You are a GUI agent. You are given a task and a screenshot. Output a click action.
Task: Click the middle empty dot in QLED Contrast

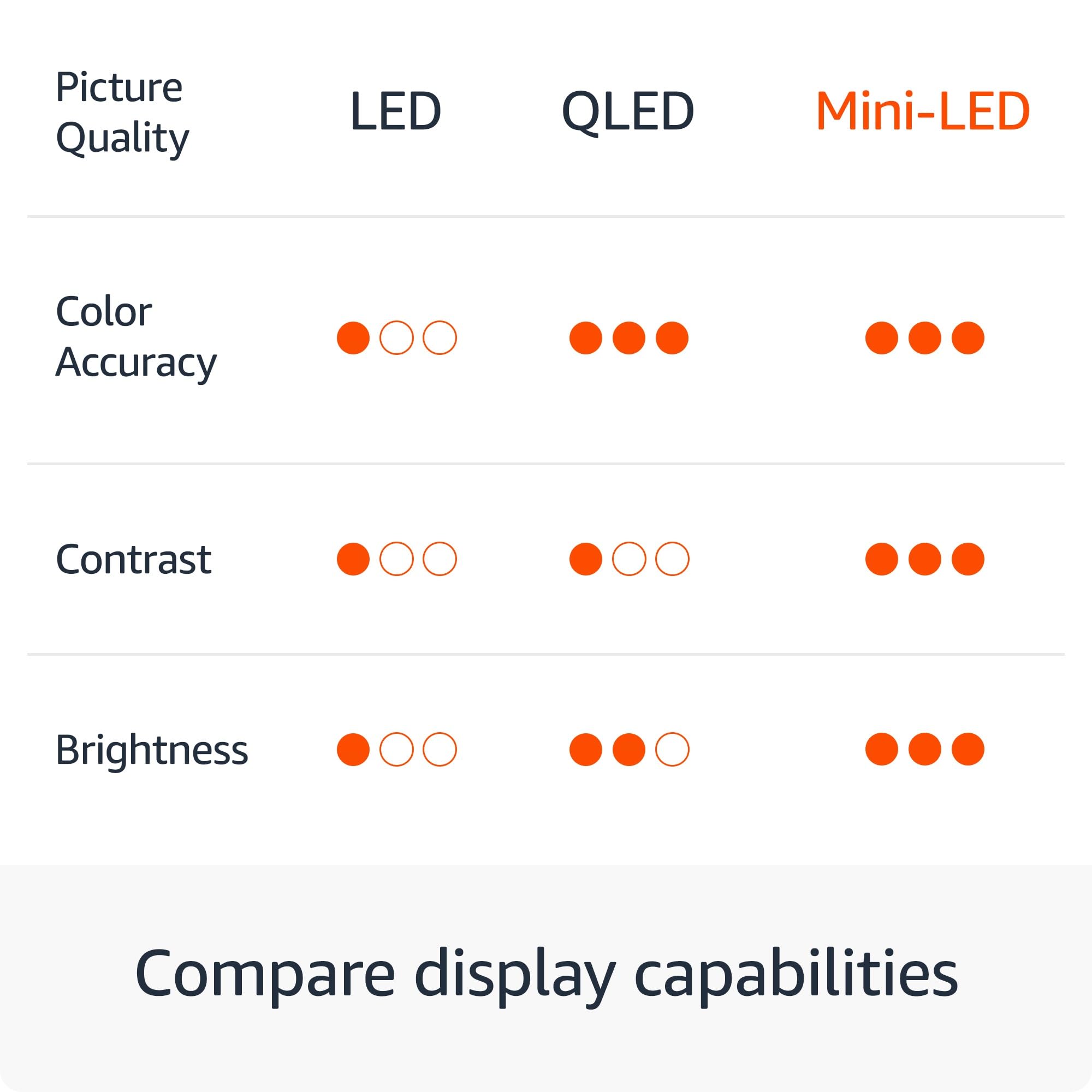pos(629,559)
